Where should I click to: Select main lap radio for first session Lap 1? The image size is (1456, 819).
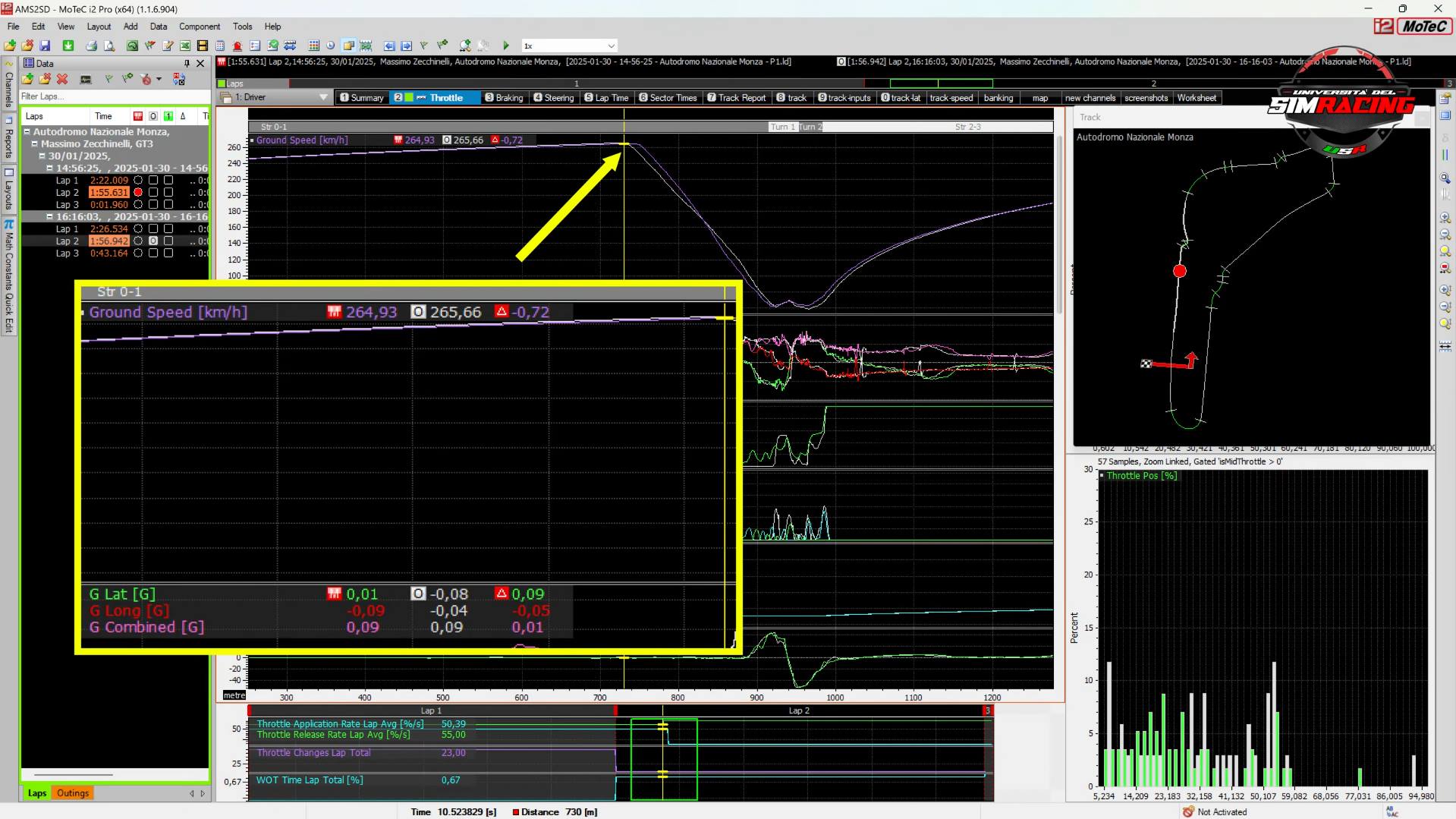click(138, 181)
